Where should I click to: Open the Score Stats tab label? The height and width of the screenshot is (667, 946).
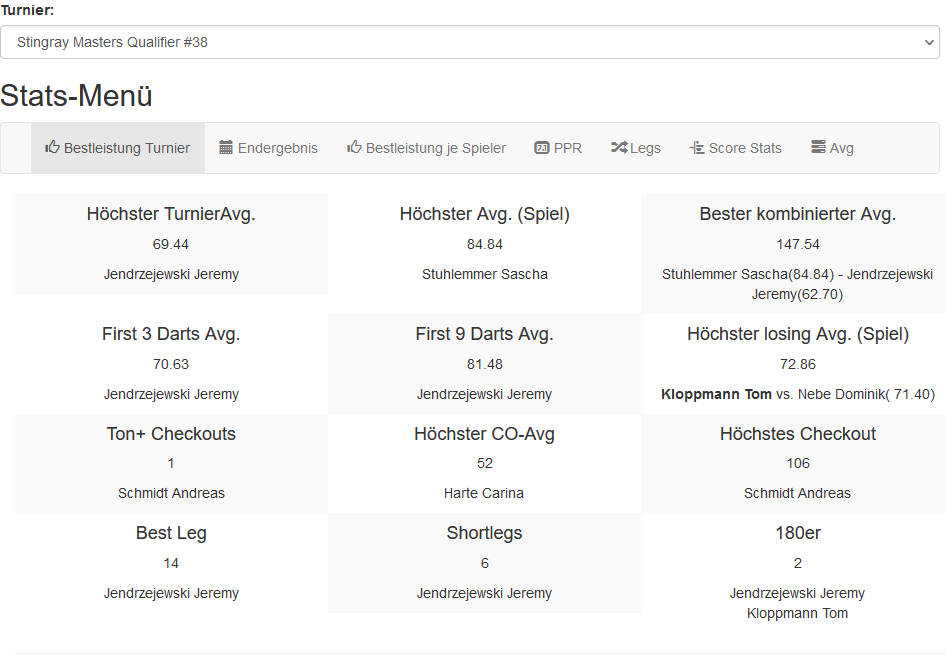coord(745,148)
